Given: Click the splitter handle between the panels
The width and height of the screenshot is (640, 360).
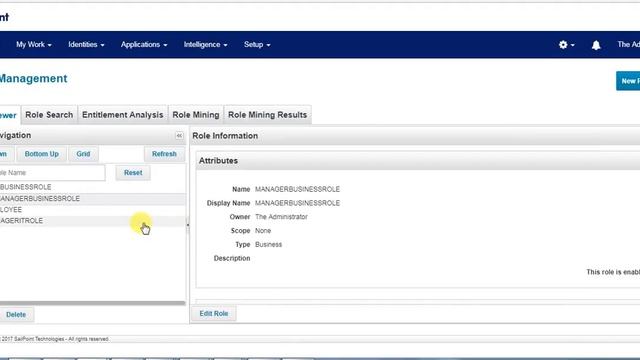Looking at the screenshot, I should point(188,224).
